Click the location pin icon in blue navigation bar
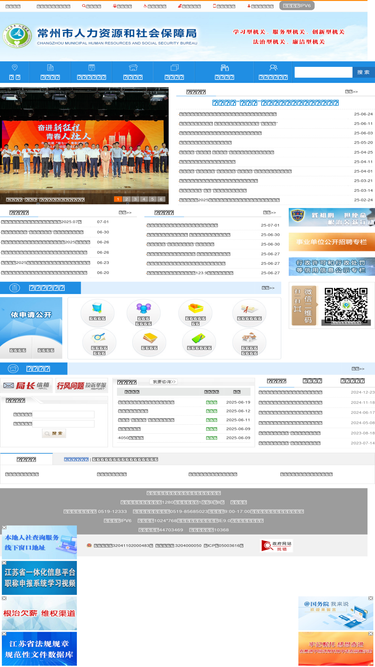This screenshot has width=375, height=667. coord(15,68)
